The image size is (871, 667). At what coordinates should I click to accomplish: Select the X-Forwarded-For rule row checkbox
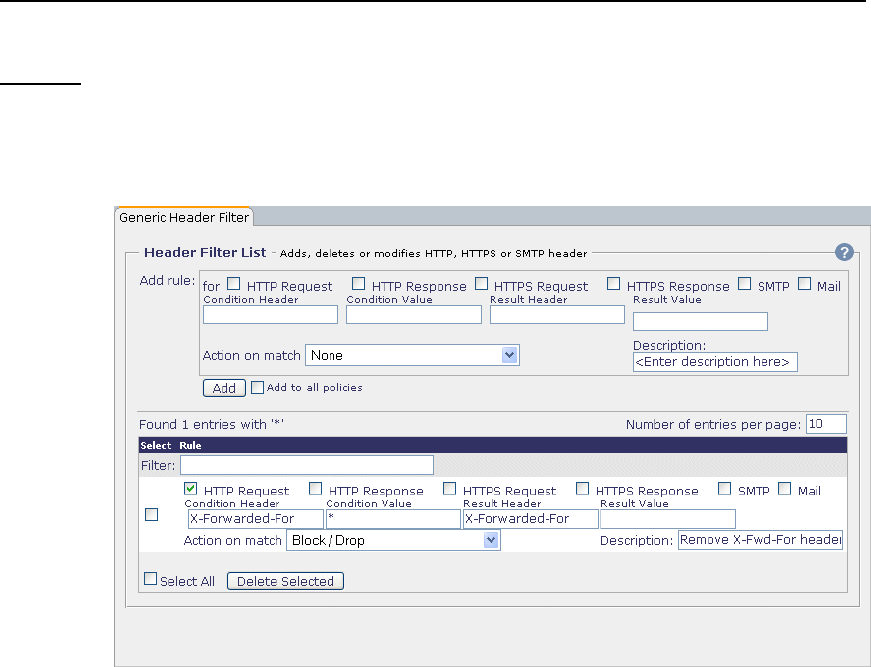(x=151, y=515)
